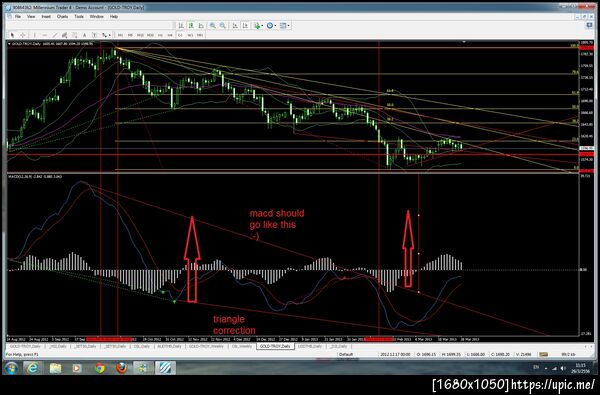Click the volume speaker tray icon
600x395 pixels.
click(563, 368)
